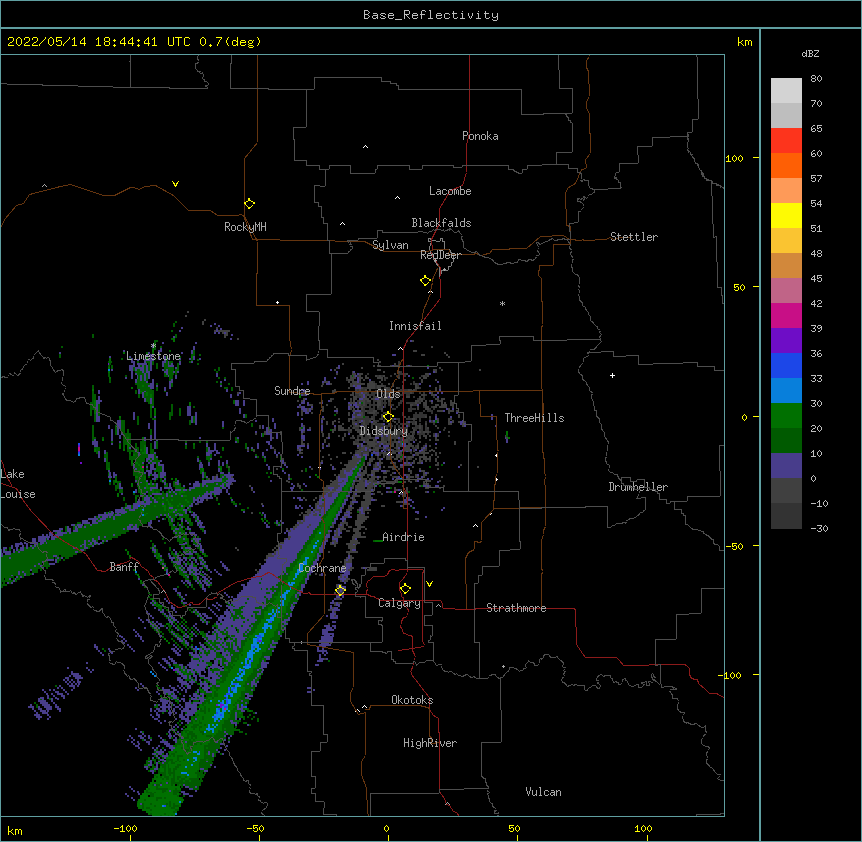Click the yellow V marker in northwest area

click(x=175, y=184)
